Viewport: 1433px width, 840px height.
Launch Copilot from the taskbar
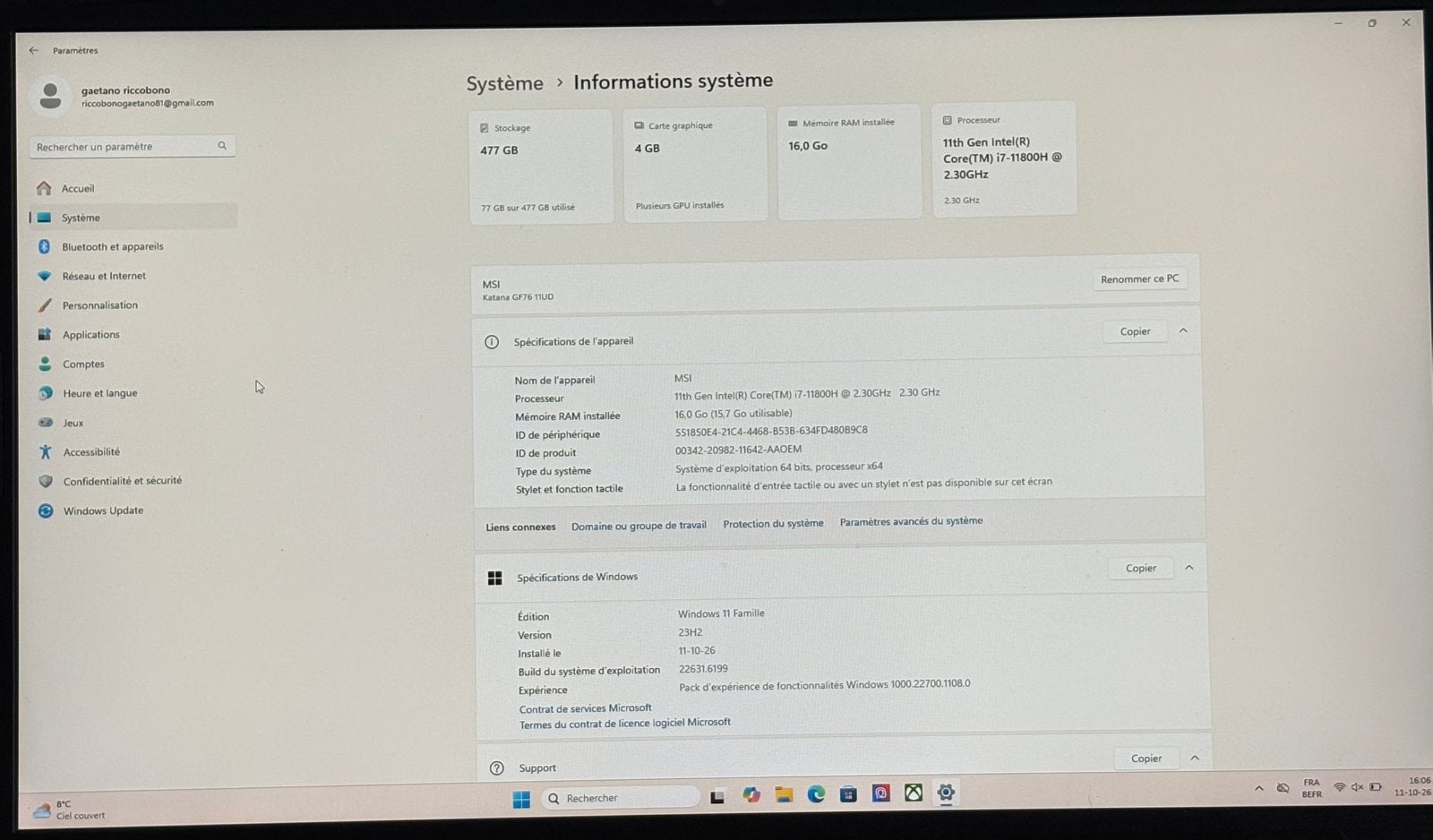(x=751, y=795)
